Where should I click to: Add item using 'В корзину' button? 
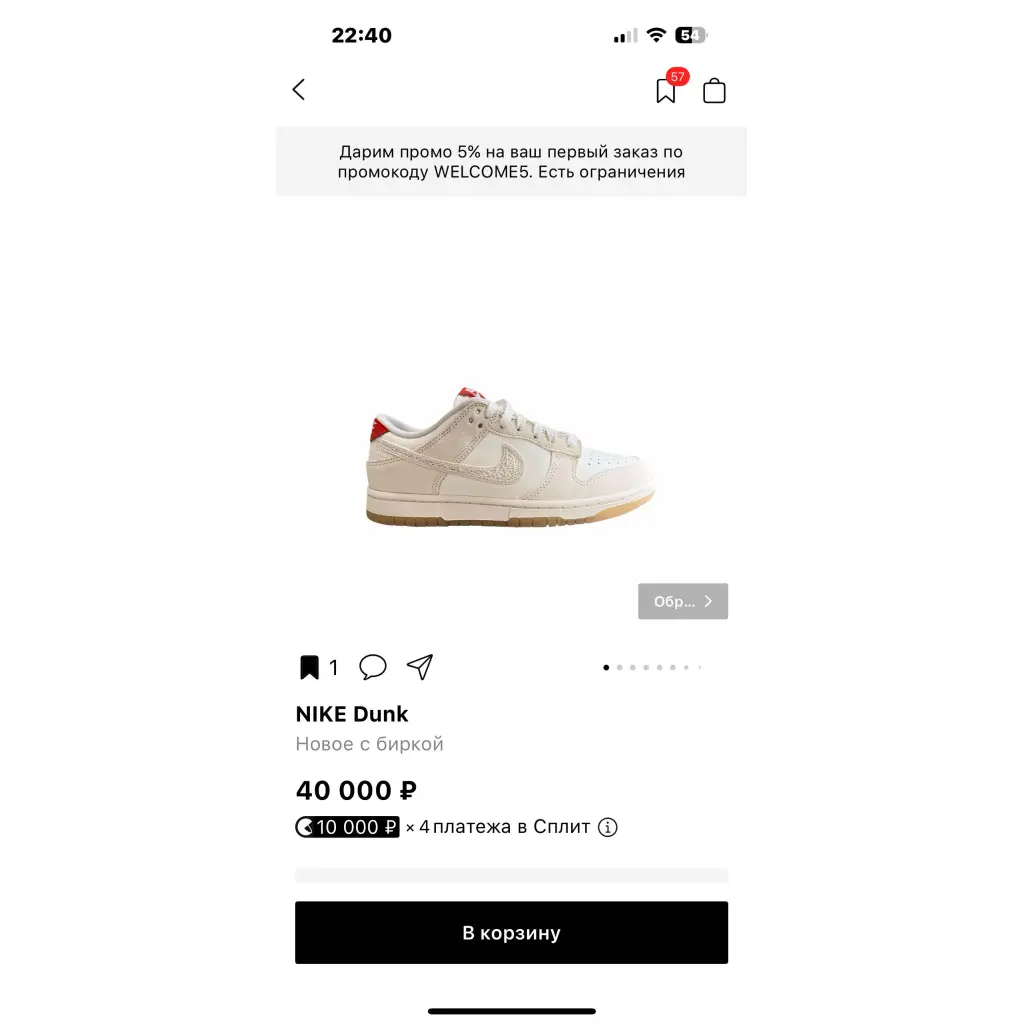511,933
